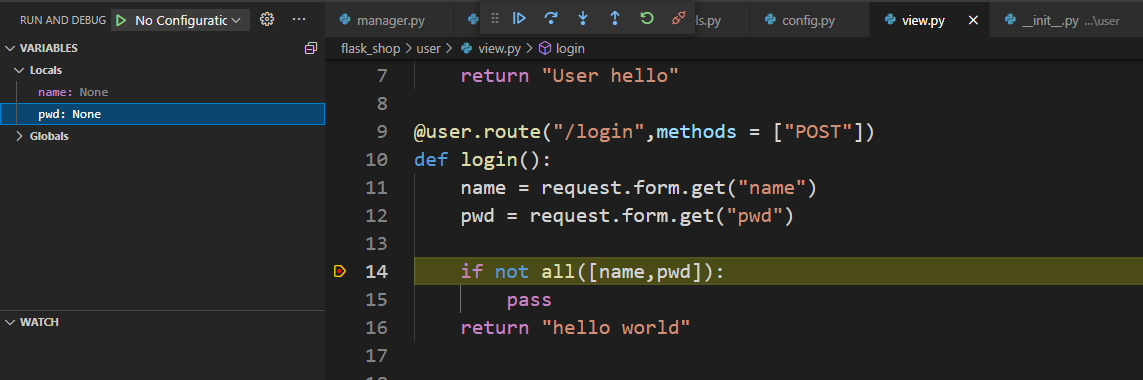Click the Continue debug button

519,19
